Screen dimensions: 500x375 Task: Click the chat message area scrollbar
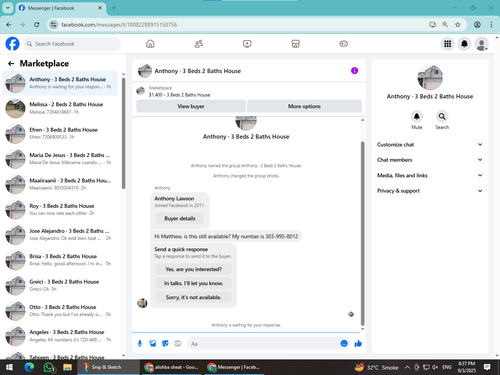coord(363,233)
